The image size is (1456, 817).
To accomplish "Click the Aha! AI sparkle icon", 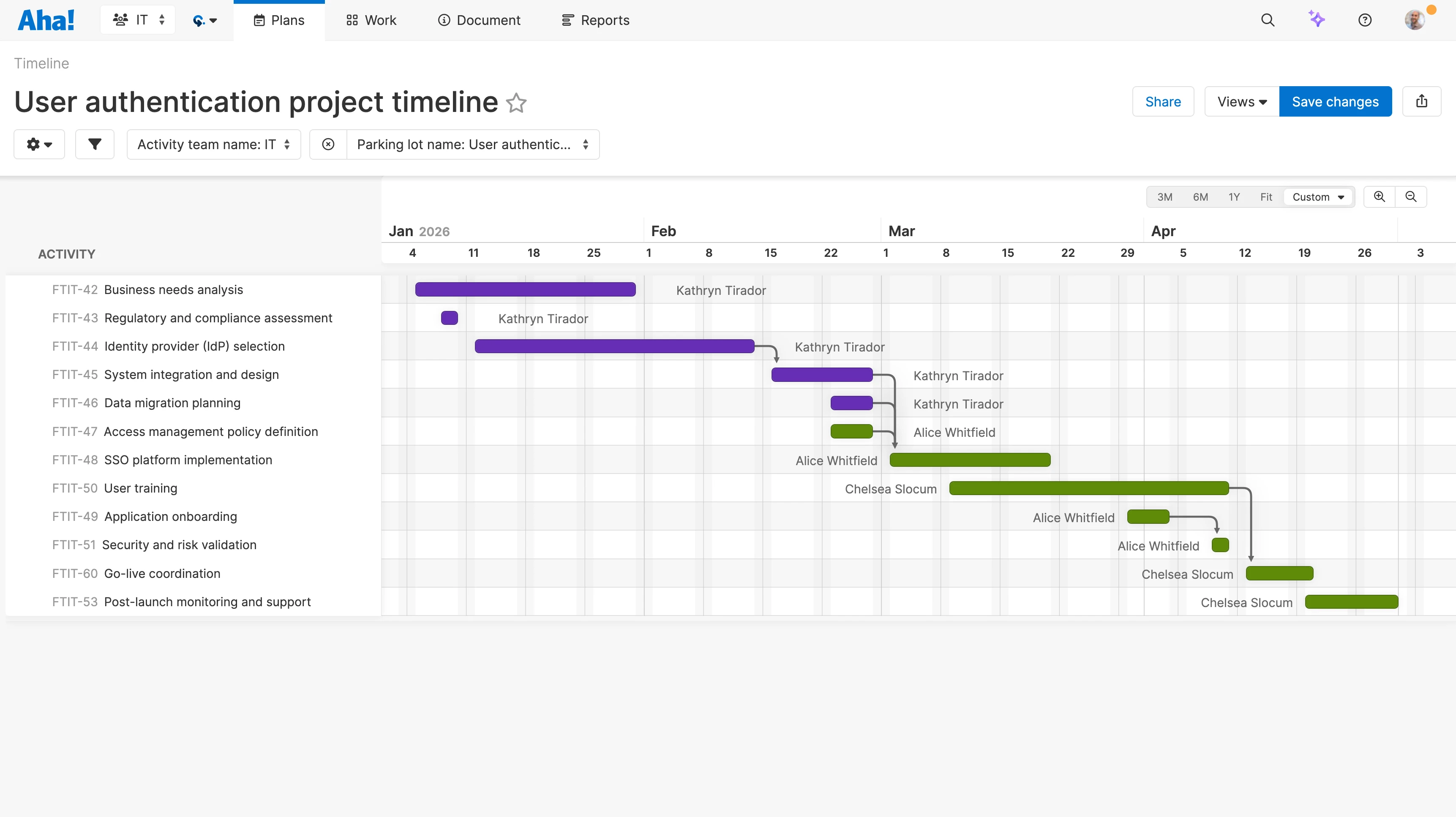I will (1317, 20).
